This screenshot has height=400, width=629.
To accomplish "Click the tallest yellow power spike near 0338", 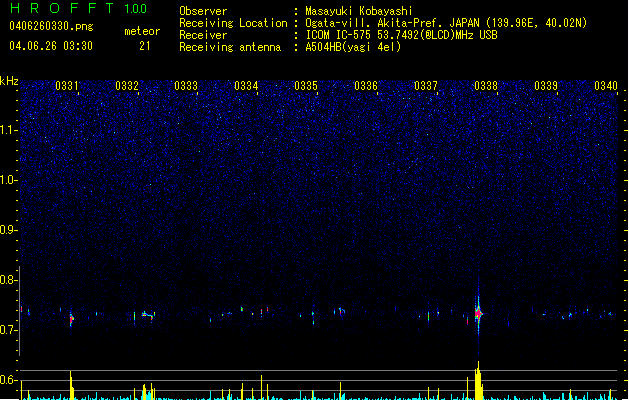I will (478, 380).
